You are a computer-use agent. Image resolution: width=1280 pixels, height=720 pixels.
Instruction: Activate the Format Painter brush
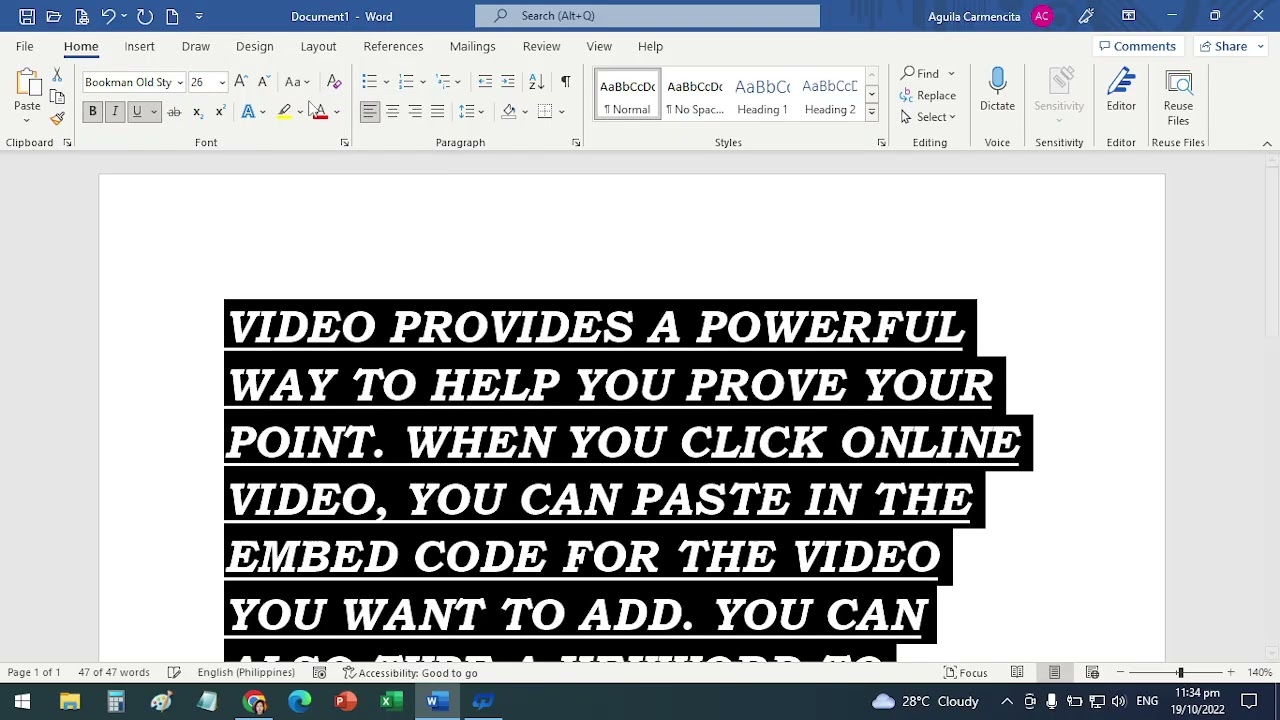point(57,118)
